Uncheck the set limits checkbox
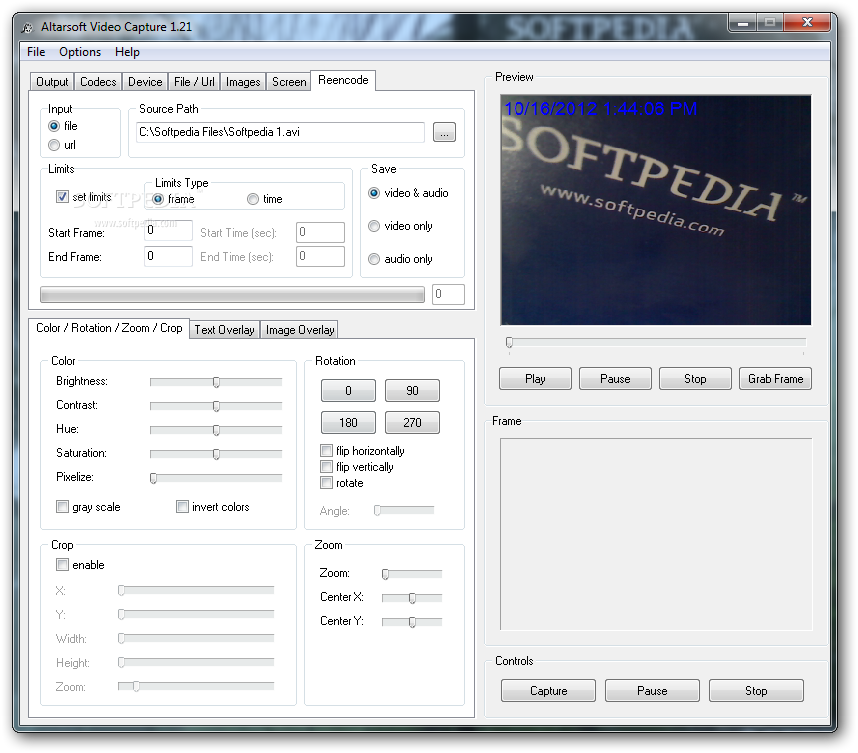 tap(62, 196)
